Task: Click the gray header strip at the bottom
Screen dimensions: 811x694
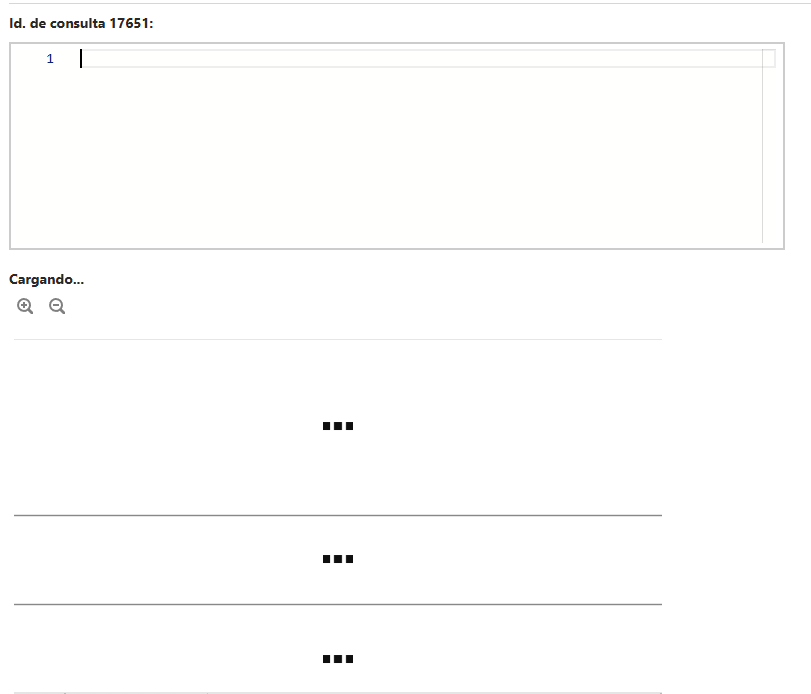Action: coord(338,692)
